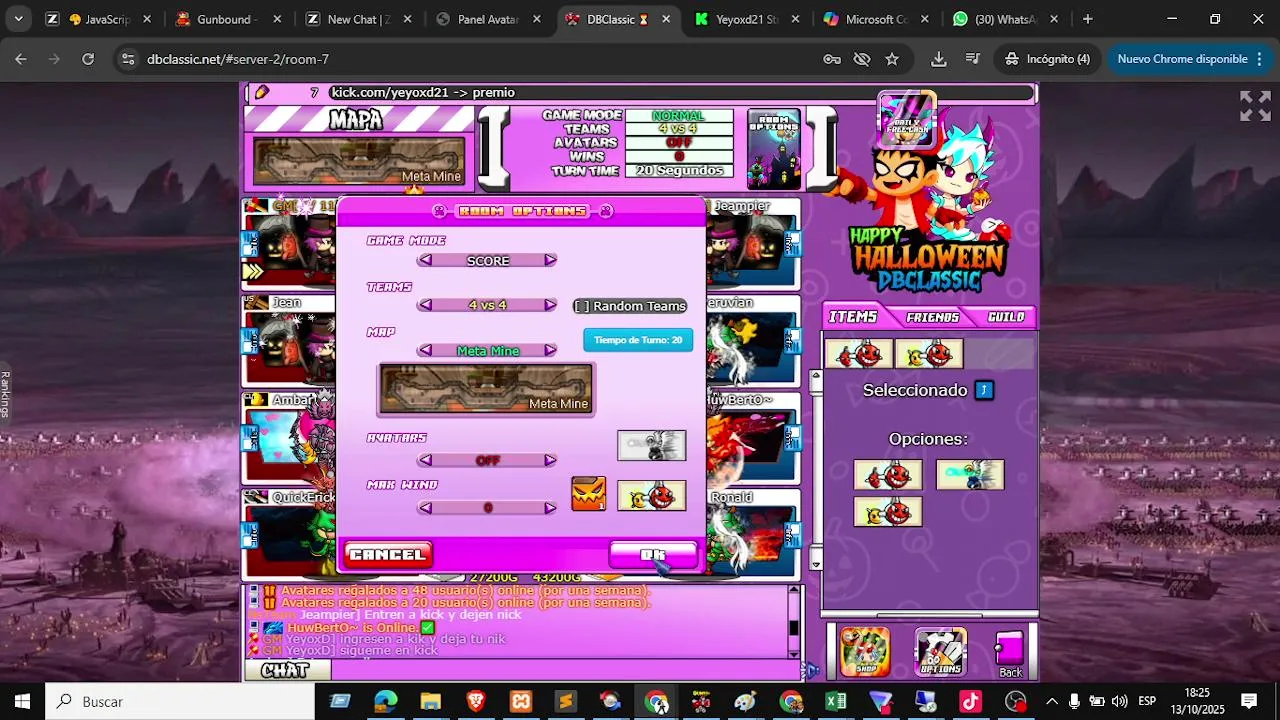1280x720 pixels.
Task: Edit room title with pencil icon
Action: [262, 92]
